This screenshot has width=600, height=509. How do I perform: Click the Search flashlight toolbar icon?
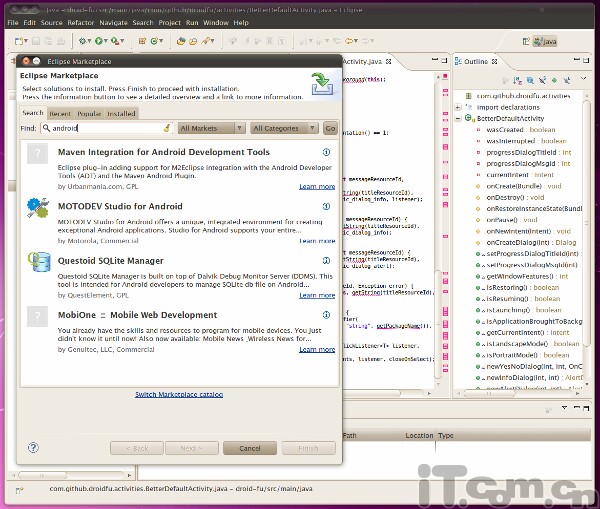(x=206, y=41)
